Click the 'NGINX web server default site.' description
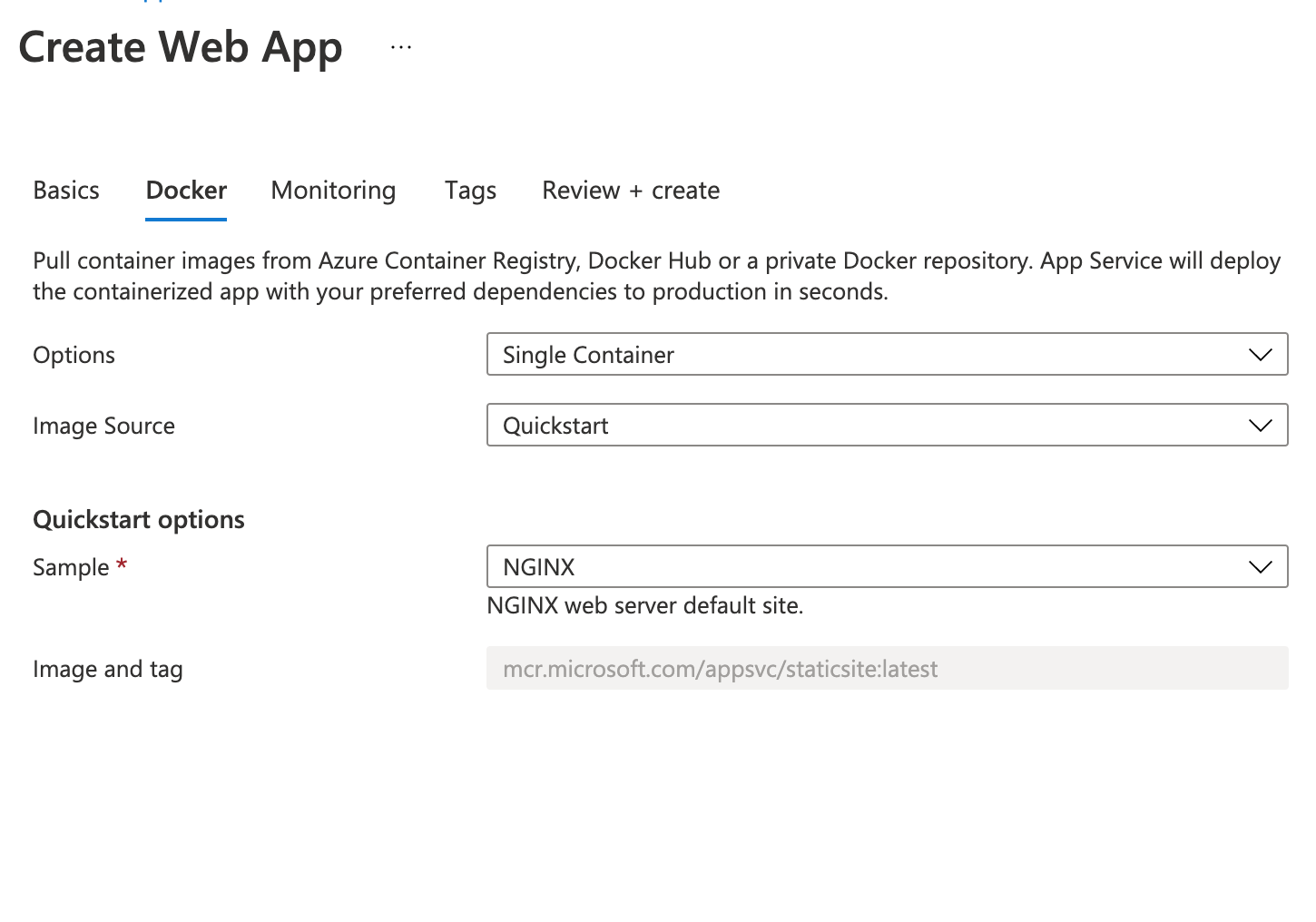Image resolution: width=1316 pixels, height=922 pixels. tap(645, 605)
